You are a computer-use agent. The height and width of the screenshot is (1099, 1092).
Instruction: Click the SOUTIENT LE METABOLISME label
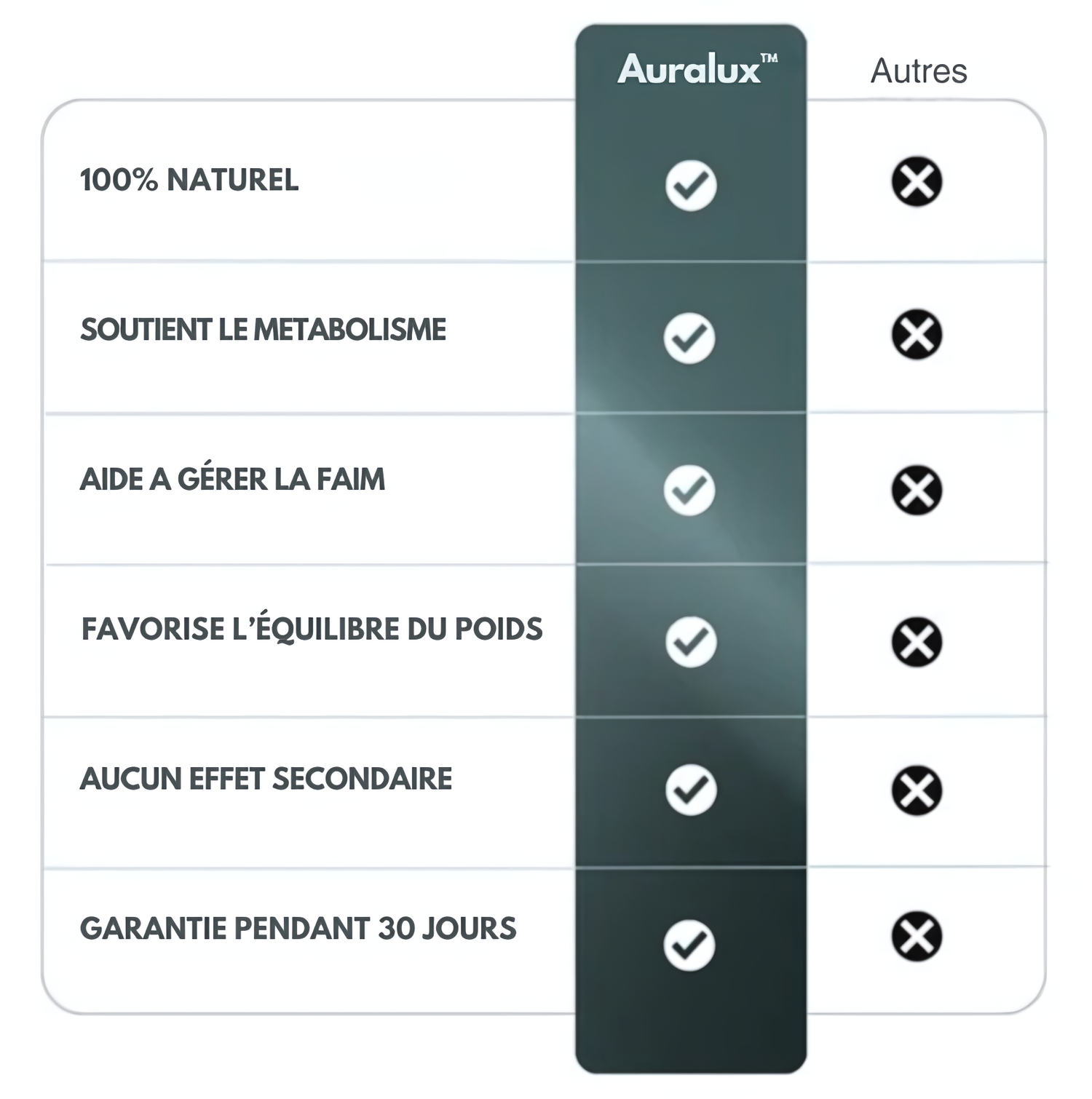pyautogui.click(x=263, y=330)
